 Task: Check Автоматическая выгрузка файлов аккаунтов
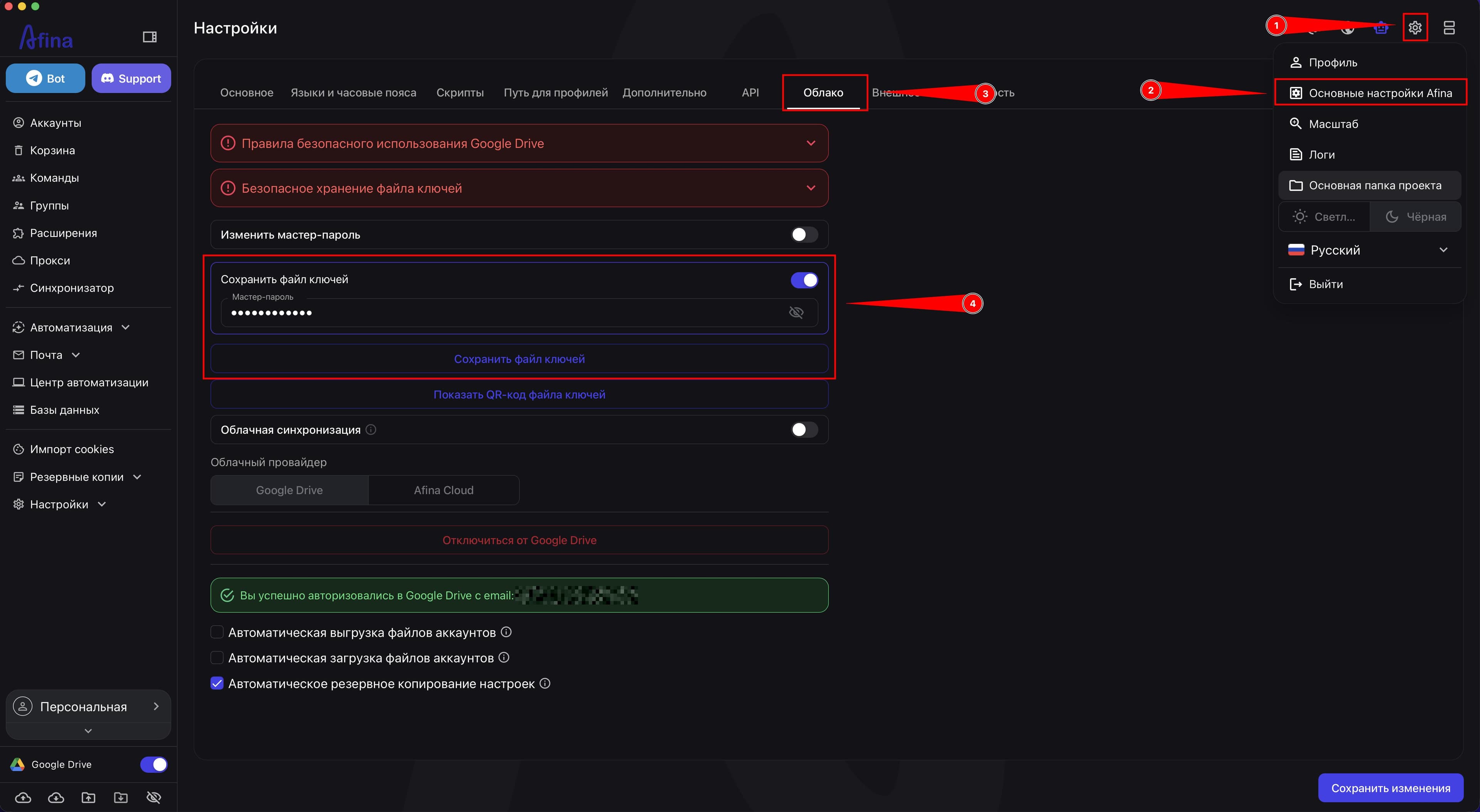[x=217, y=632]
